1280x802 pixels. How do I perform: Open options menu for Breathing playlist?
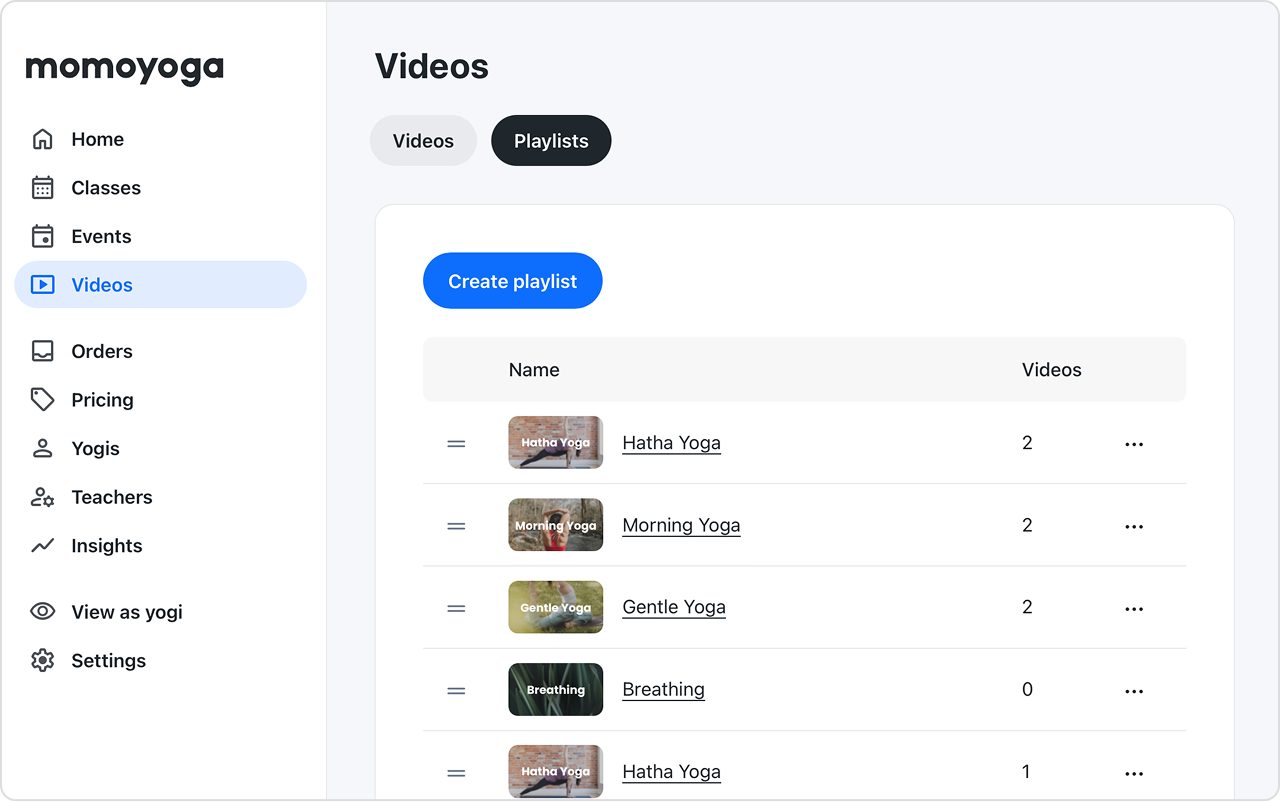point(1134,690)
